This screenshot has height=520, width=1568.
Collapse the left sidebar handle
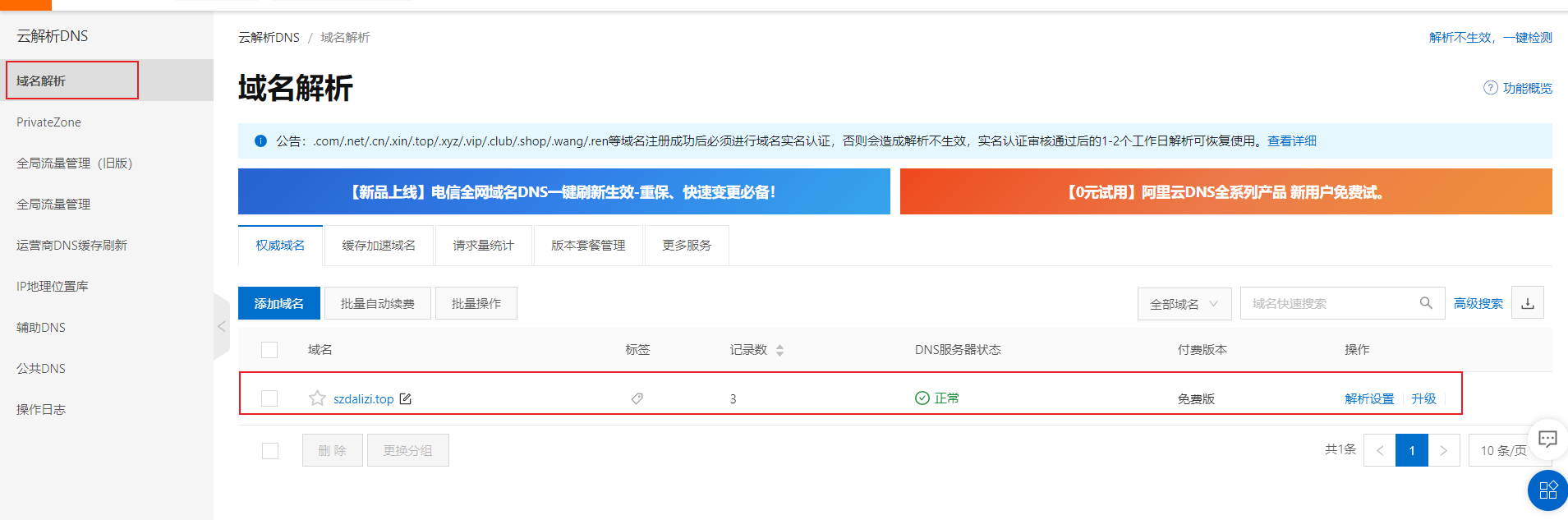pyautogui.click(x=221, y=326)
